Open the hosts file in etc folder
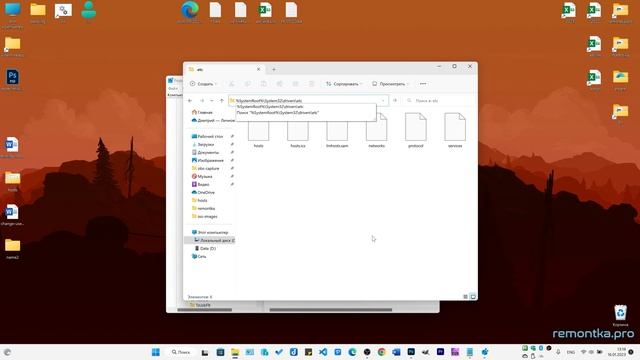Screen dimensions: 640x360 pos(258,131)
